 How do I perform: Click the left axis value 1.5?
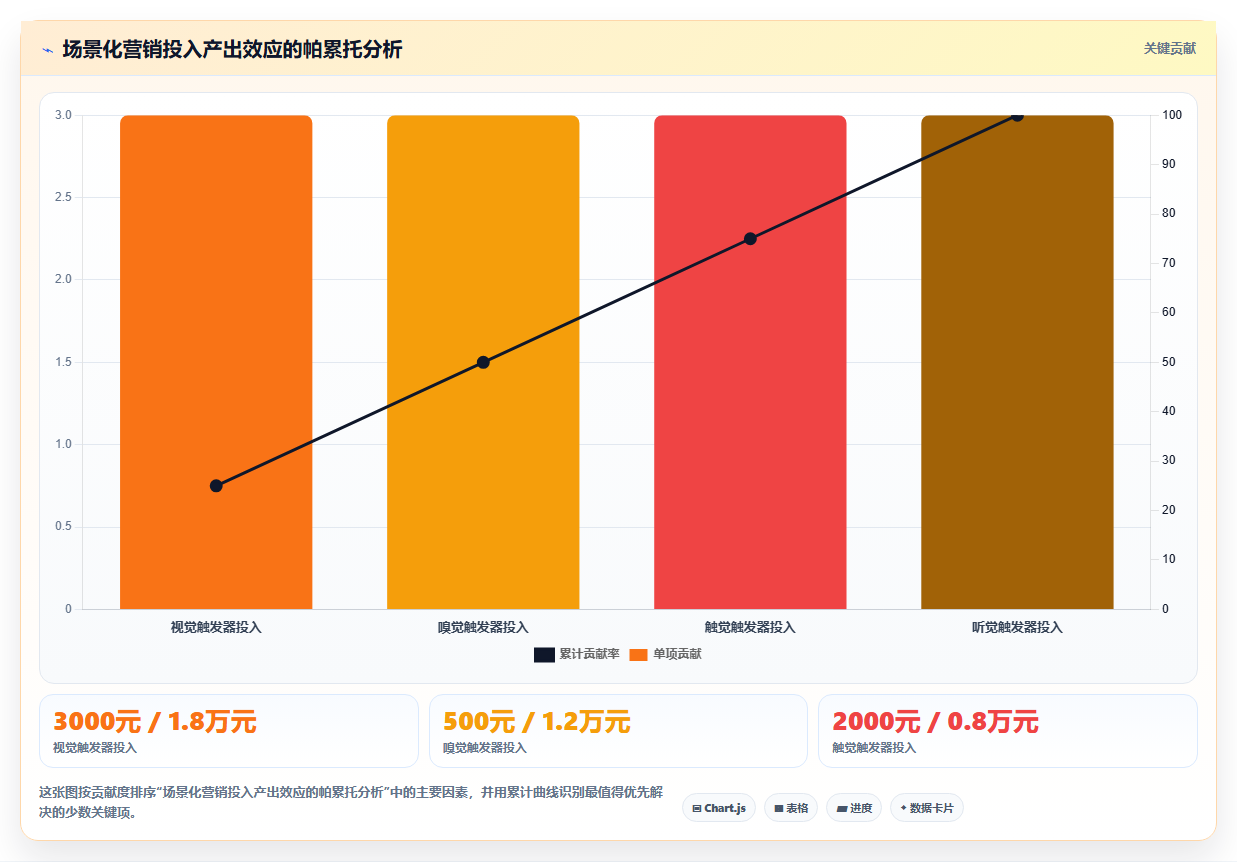click(x=63, y=362)
